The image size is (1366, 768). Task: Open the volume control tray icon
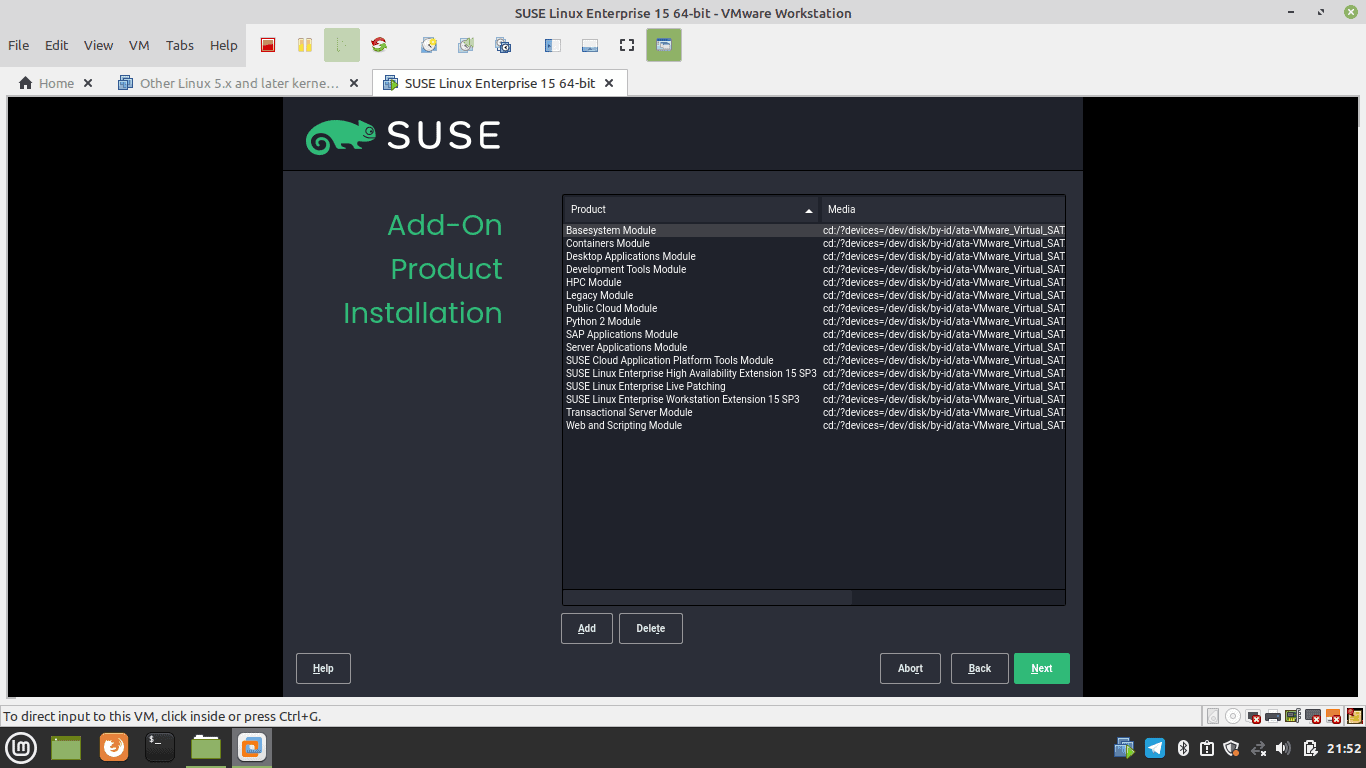[1283, 748]
